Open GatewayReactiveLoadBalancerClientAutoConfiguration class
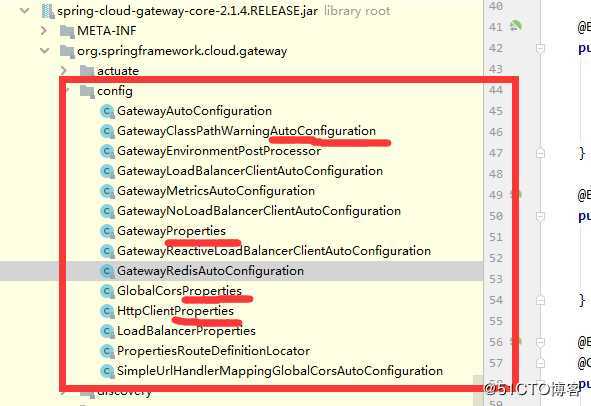Viewport: 591px width, 406px height. tap(274, 251)
